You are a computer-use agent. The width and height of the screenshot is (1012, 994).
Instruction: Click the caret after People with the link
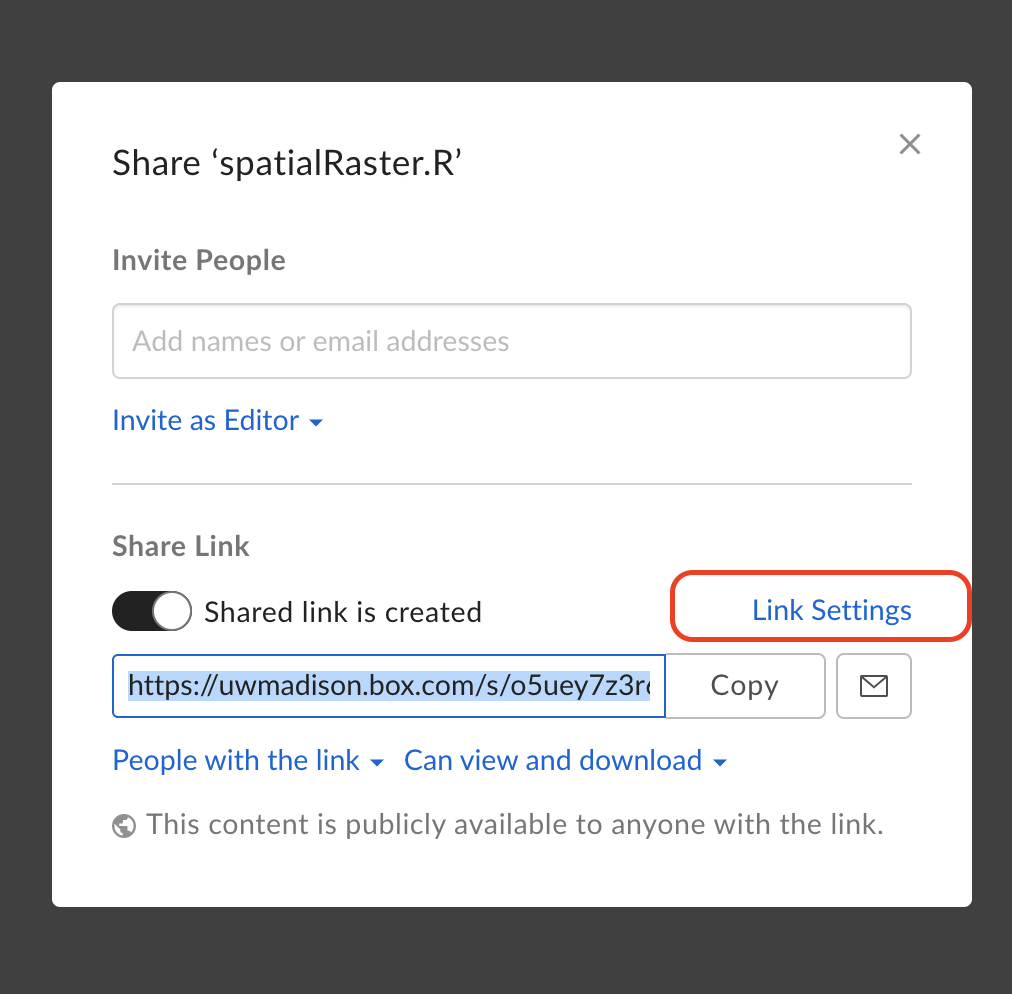(377, 763)
